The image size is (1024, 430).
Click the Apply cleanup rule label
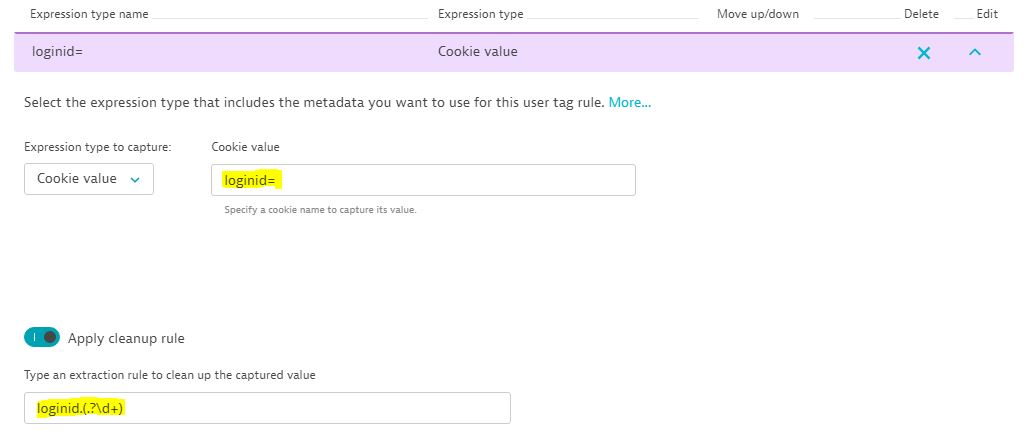126,338
